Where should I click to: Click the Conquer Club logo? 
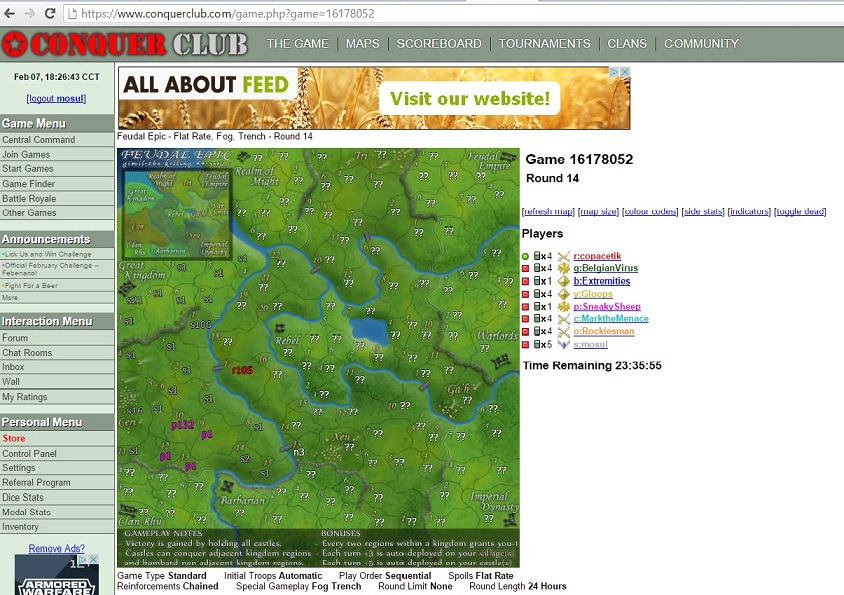pos(125,44)
